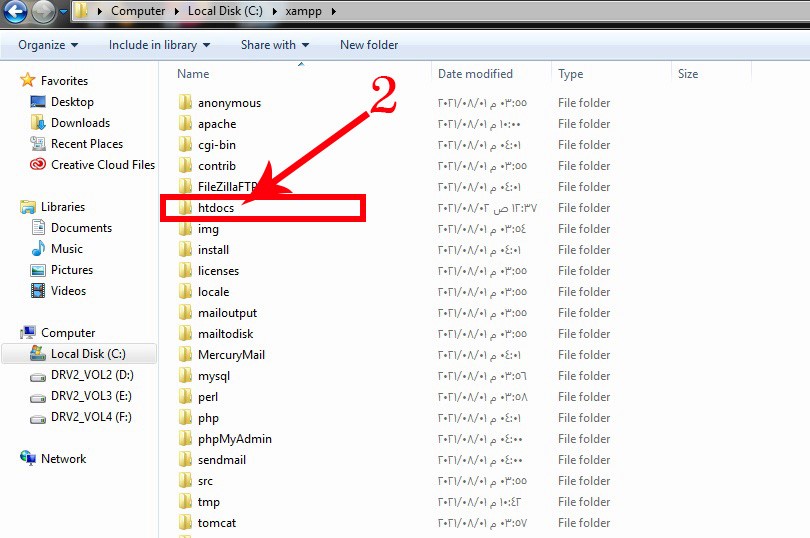Image resolution: width=810 pixels, height=538 pixels.
Task: Select the mailoutput folder icon
Action: 185,312
